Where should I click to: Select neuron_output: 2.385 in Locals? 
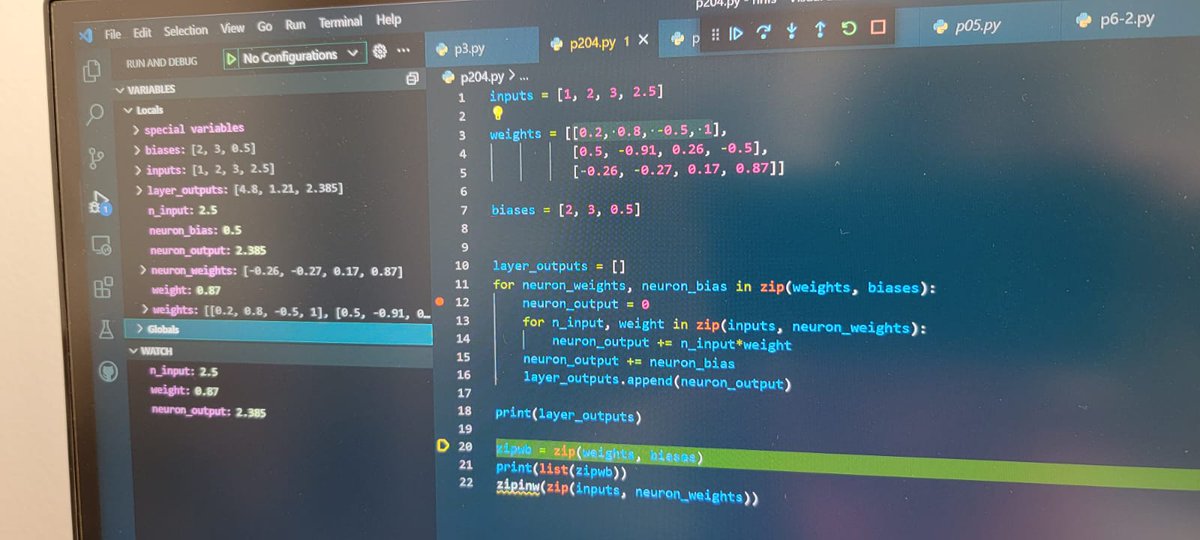(x=208, y=250)
